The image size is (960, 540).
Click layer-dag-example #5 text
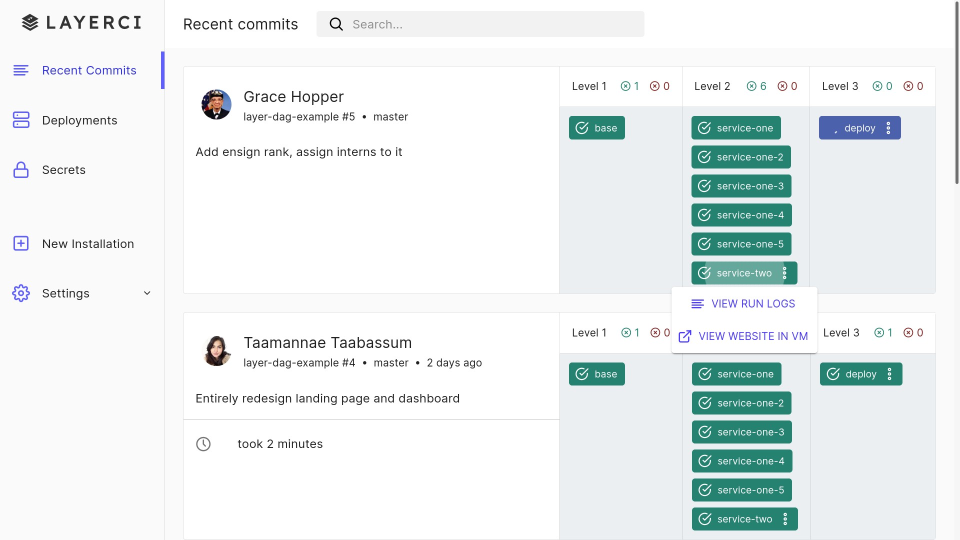pos(299,116)
